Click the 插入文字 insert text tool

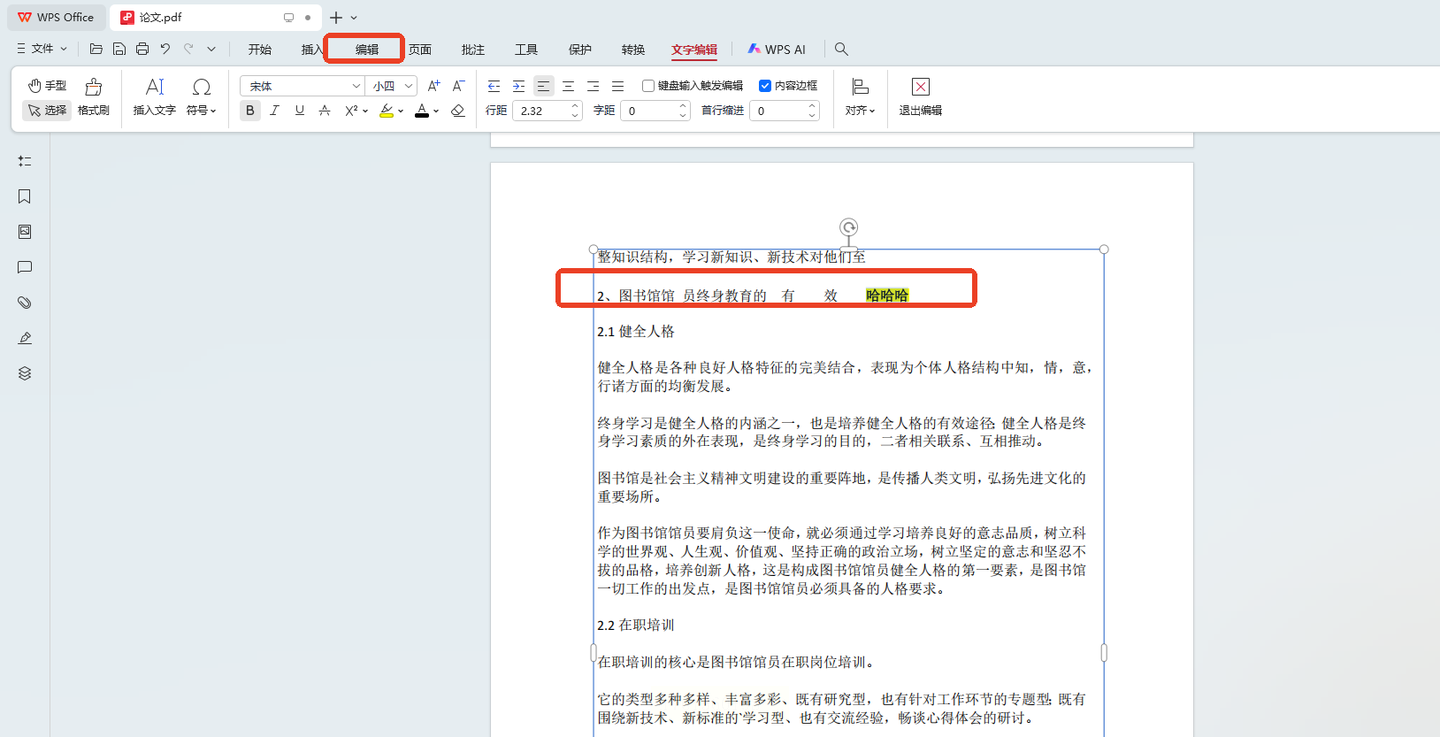click(x=154, y=97)
